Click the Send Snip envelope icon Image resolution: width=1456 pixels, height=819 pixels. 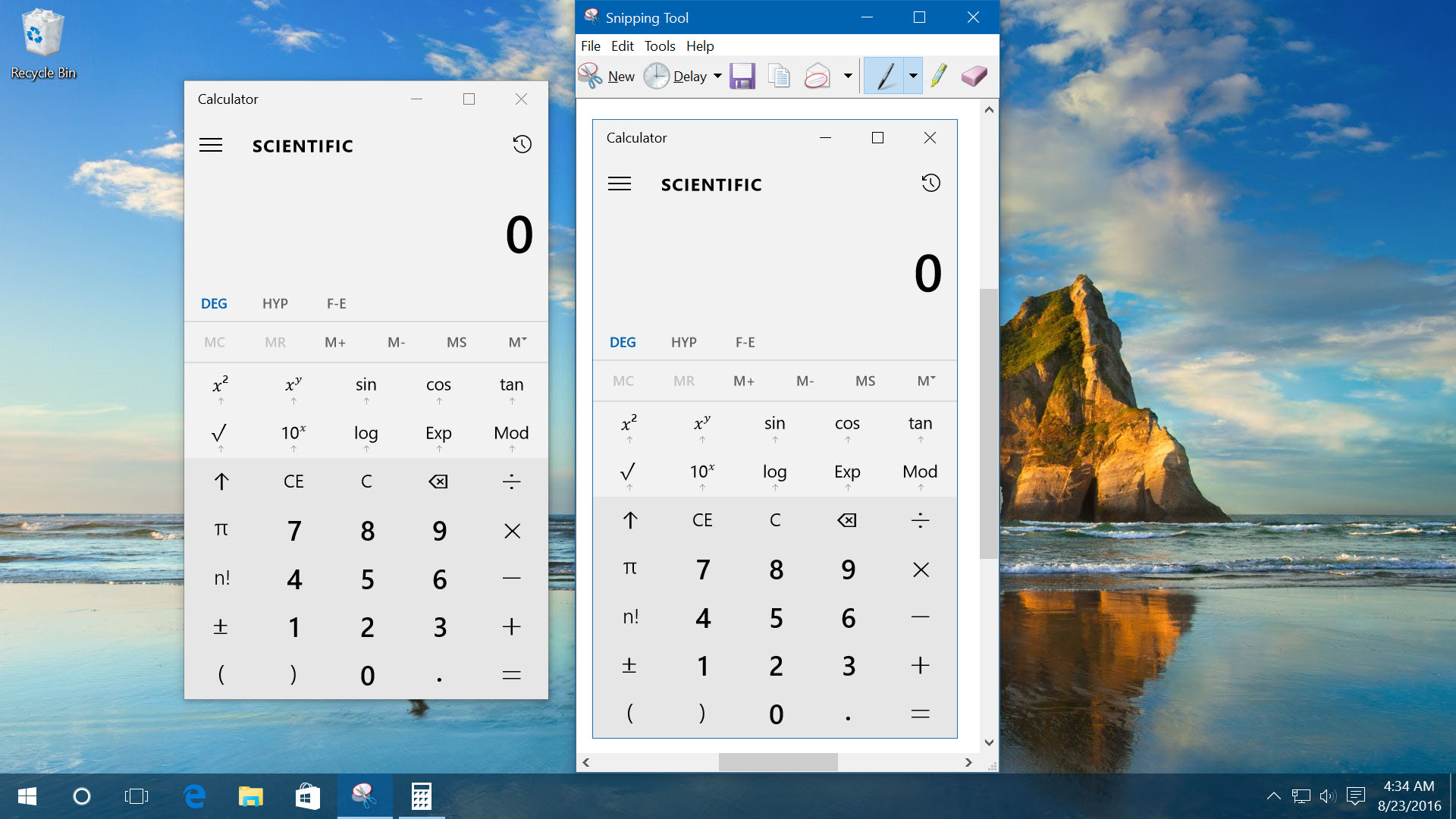tap(817, 76)
